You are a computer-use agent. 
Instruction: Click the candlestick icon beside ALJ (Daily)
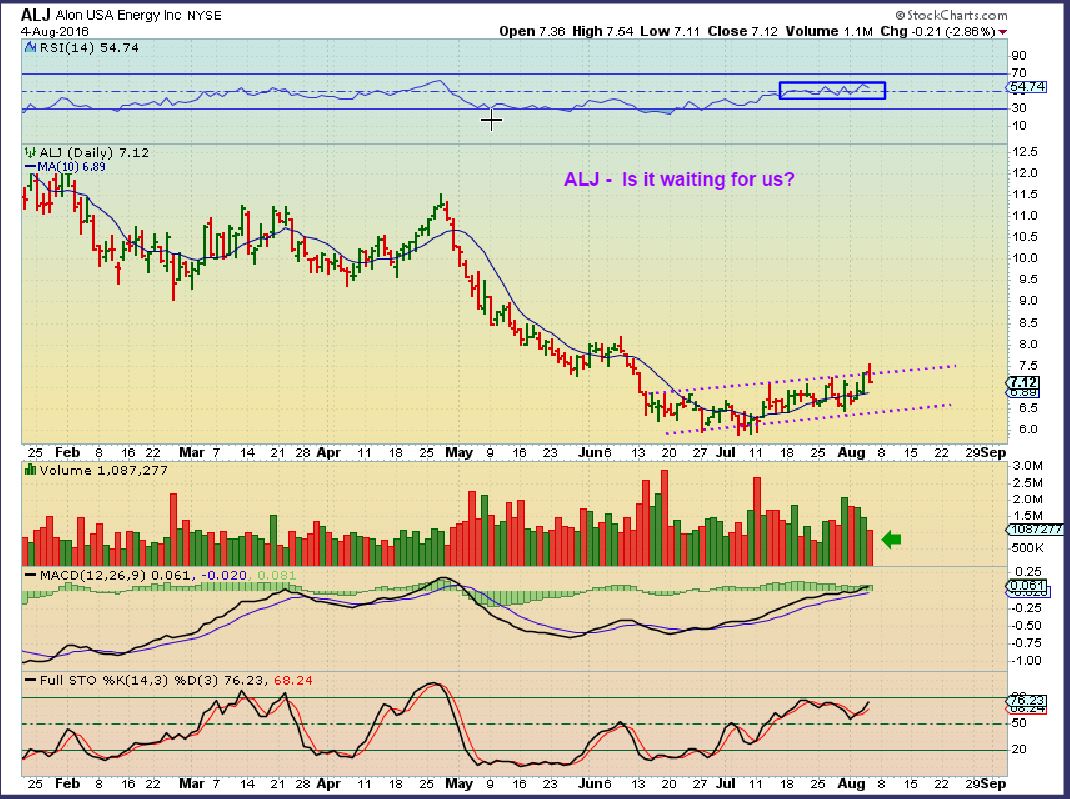(30, 153)
